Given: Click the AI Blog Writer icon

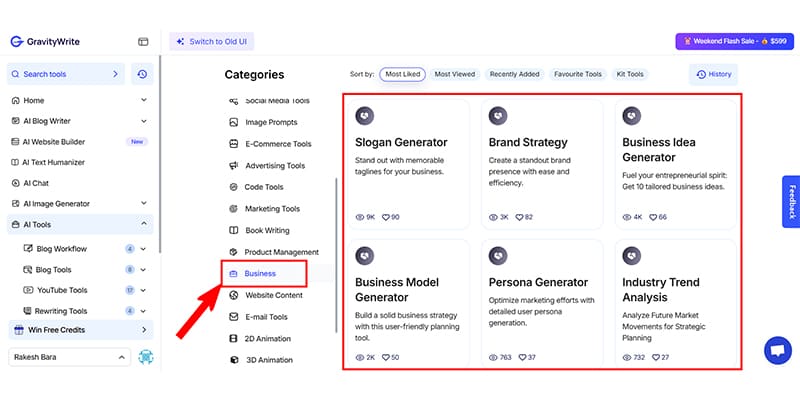Looking at the screenshot, I should pyautogui.click(x=15, y=121).
